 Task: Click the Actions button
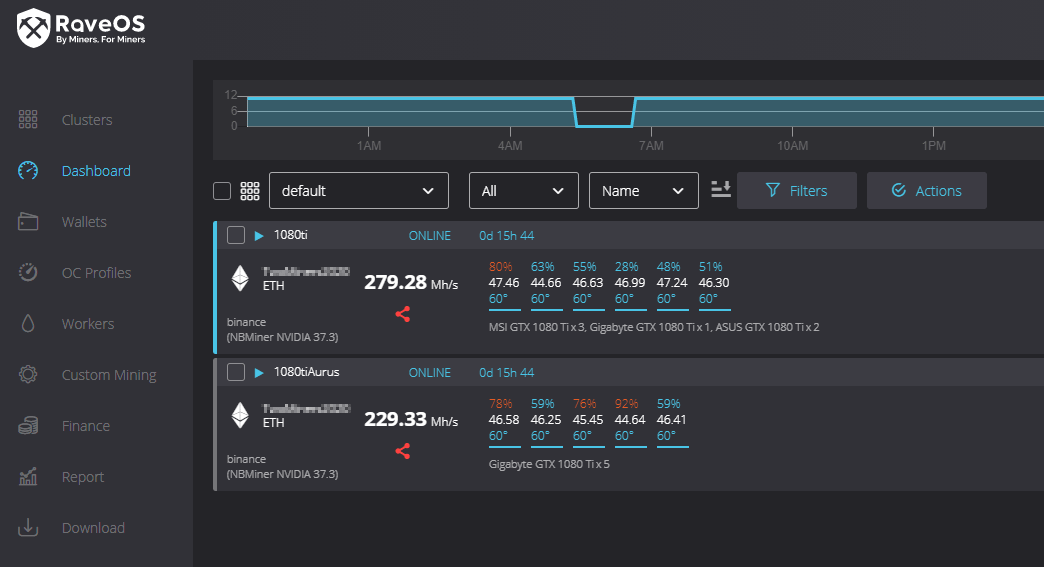click(x=926, y=191)
